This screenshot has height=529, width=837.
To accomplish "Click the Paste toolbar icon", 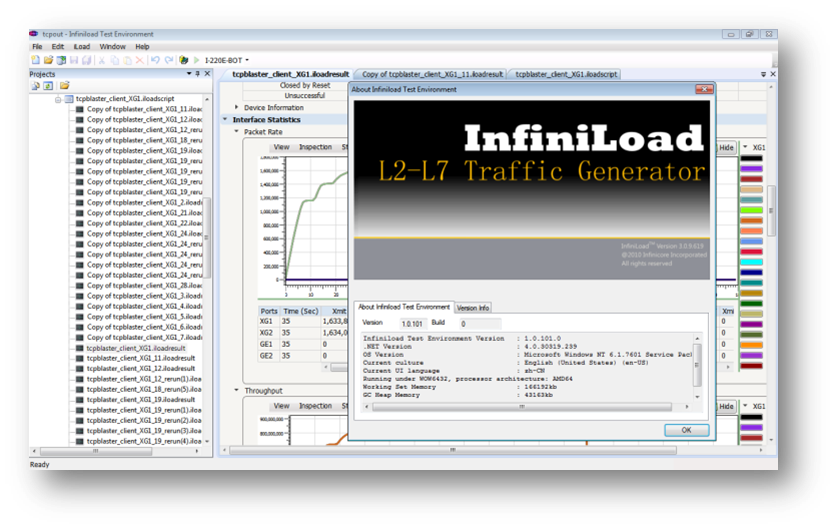I will [x=127, y=60].
